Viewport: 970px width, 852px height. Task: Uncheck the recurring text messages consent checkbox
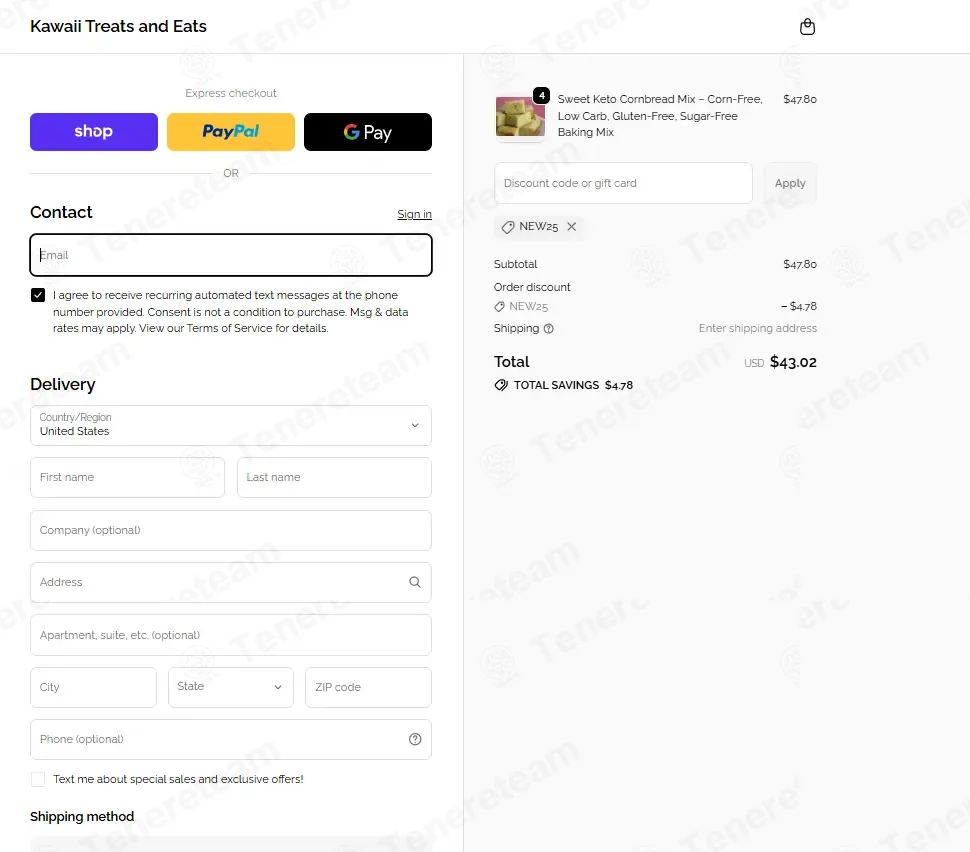coord(38,295)
